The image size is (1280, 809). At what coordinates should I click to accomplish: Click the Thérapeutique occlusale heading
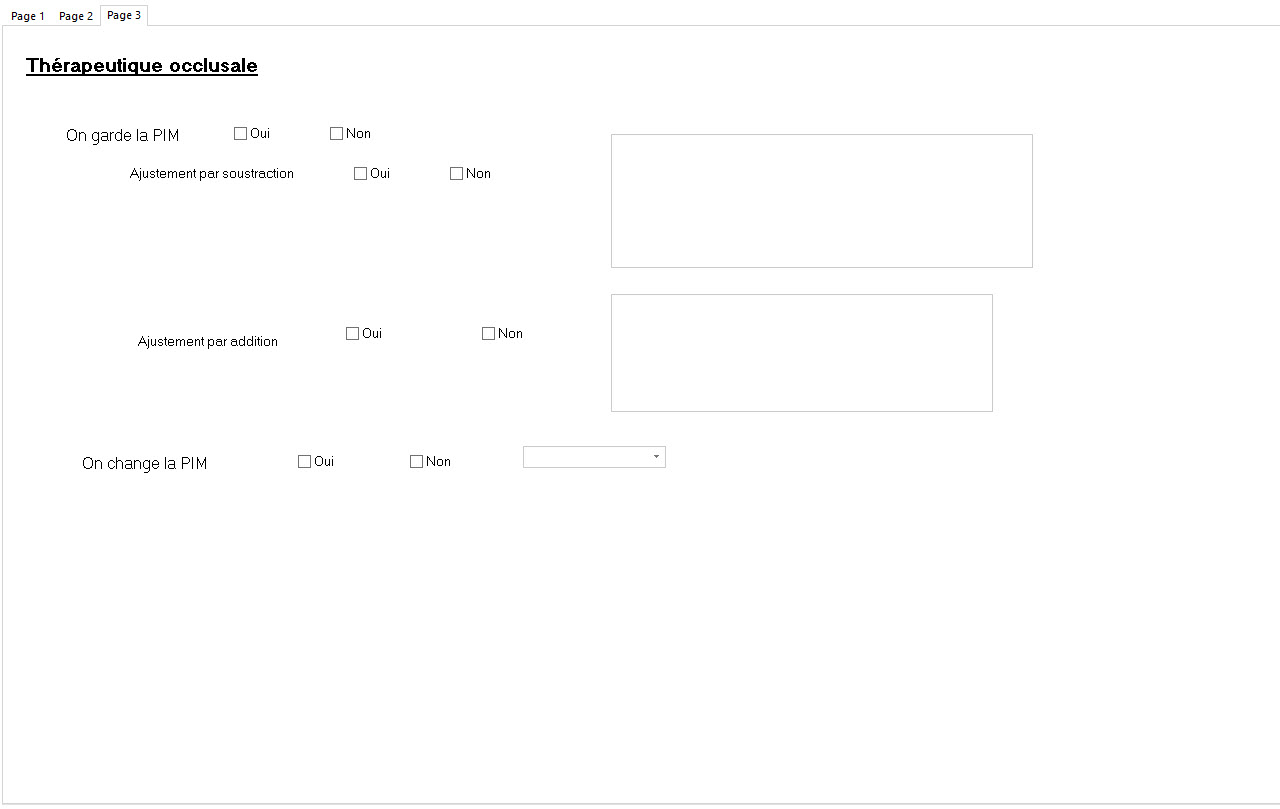(142, 66)
